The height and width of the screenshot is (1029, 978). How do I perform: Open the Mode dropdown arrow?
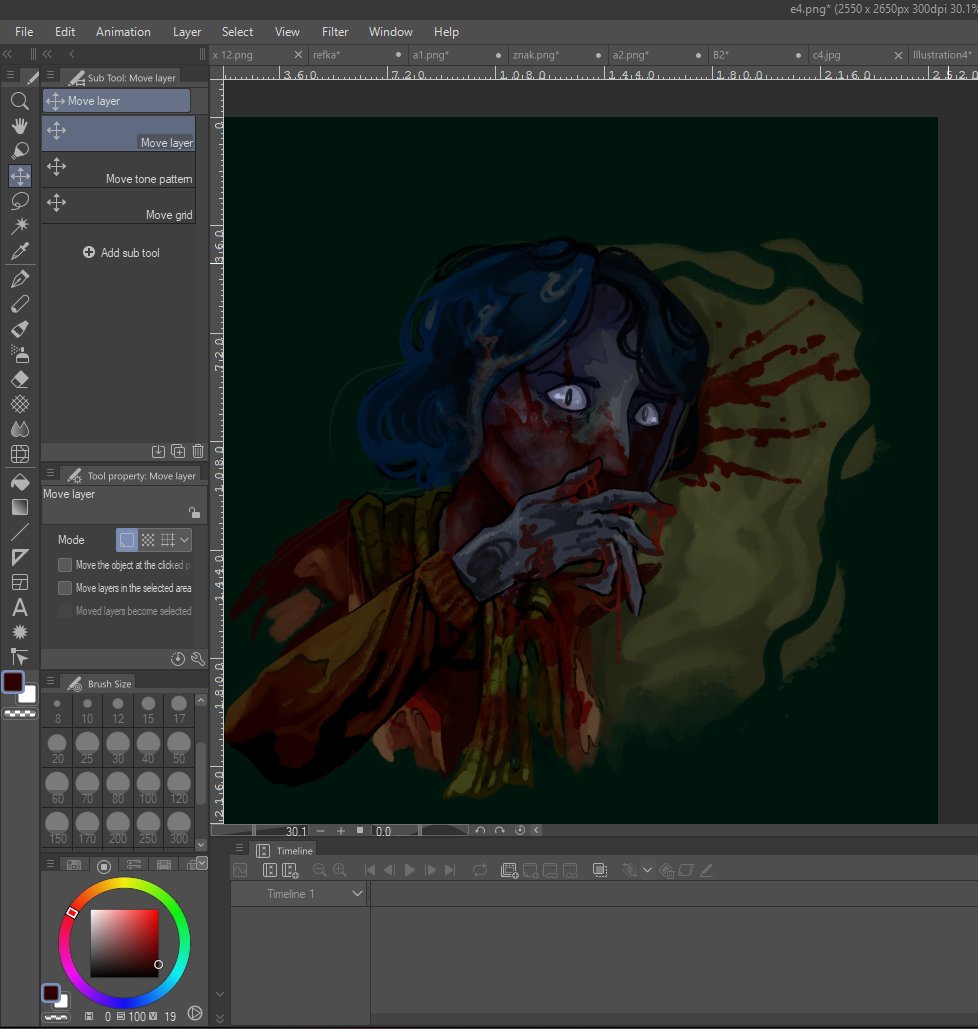[x=184, y=539]
